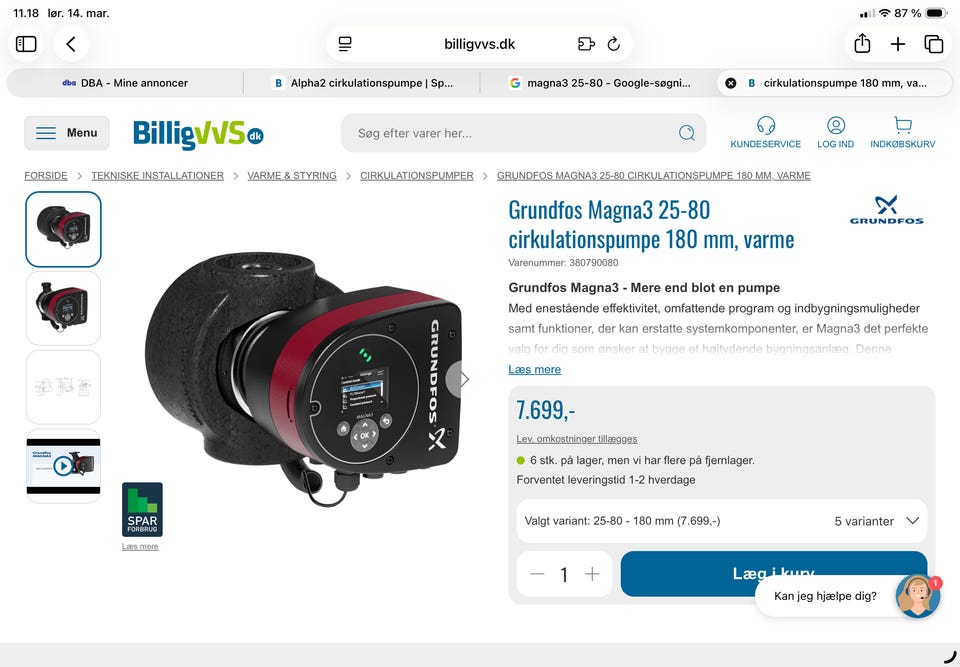Check the Wi-Fi status icon

884,13
